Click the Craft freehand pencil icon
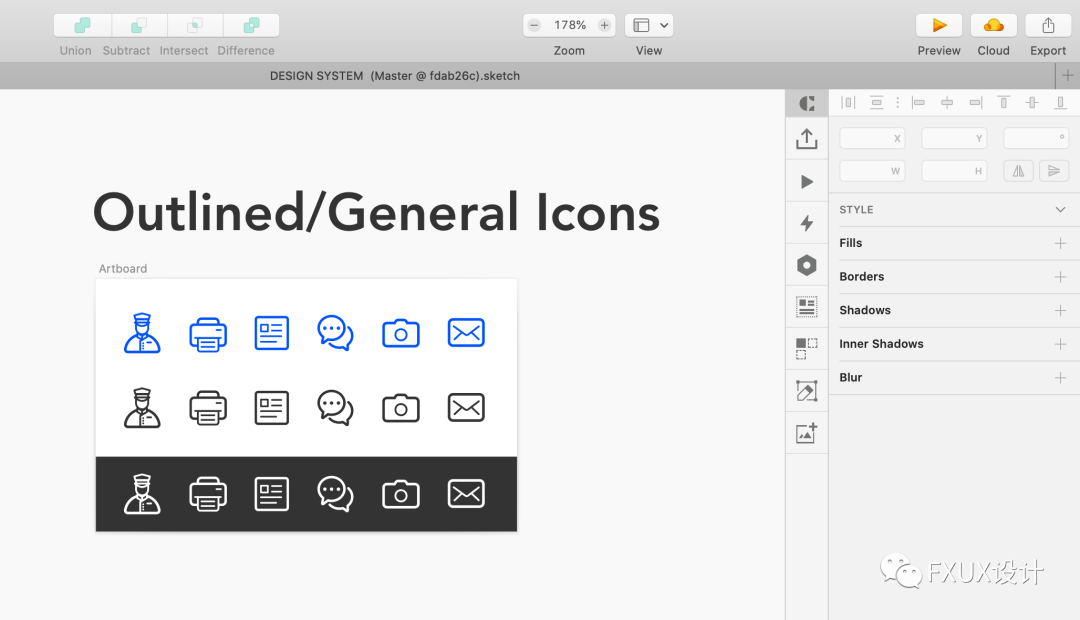 pos(807,391)
